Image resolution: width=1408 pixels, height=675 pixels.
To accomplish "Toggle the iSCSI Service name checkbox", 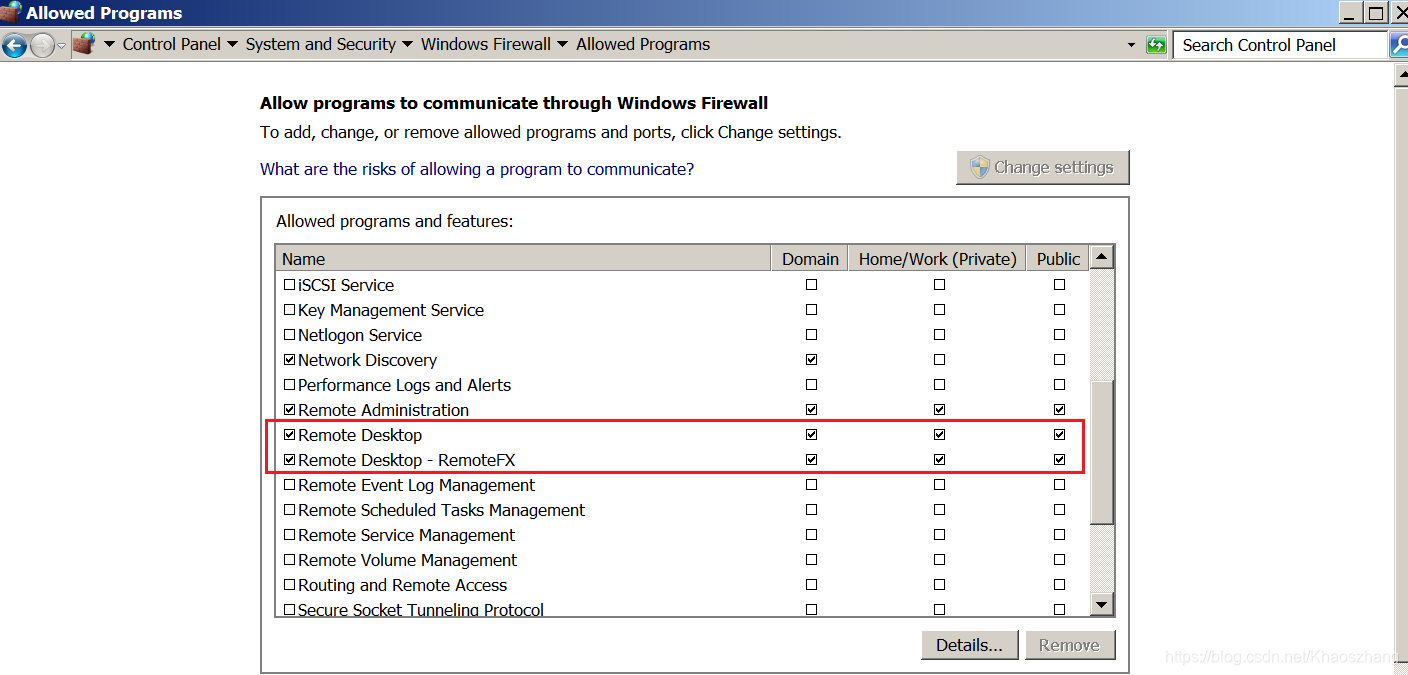I will point(290,285).
